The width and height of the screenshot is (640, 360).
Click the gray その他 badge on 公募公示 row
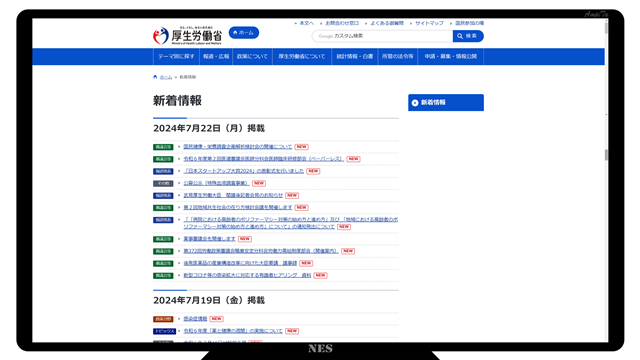[x=163, y=184]
